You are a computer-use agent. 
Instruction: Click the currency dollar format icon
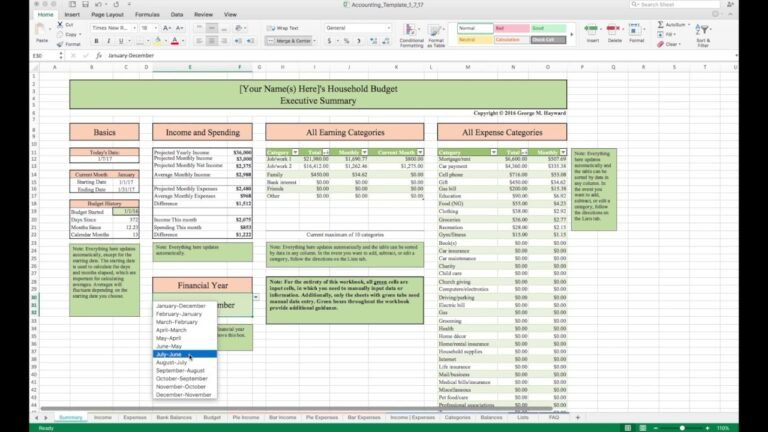point(329,41)
